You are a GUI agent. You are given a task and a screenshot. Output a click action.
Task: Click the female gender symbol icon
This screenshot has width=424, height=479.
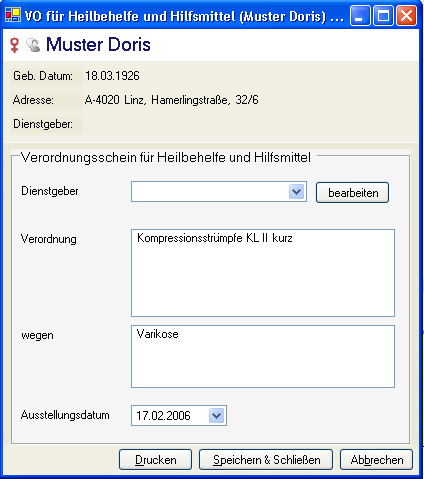coord(14,45)
